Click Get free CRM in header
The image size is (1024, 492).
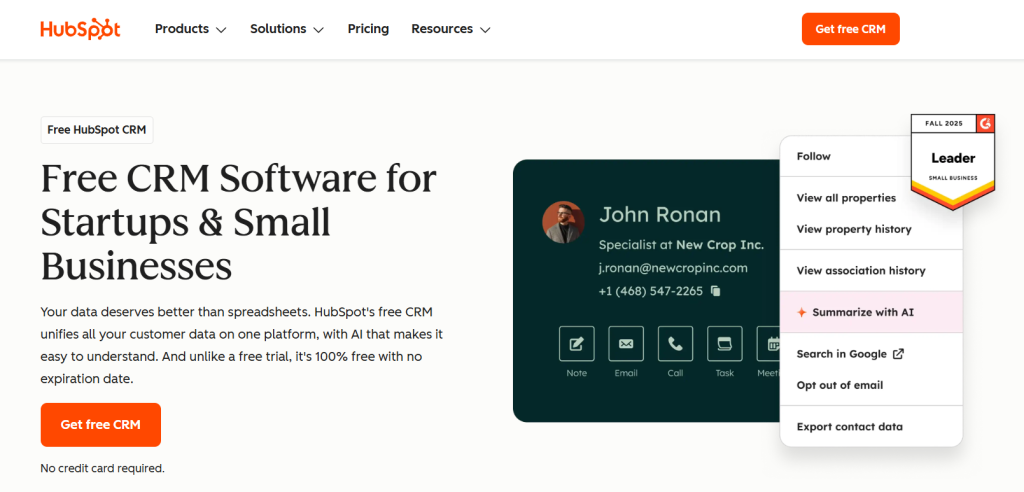850,29
